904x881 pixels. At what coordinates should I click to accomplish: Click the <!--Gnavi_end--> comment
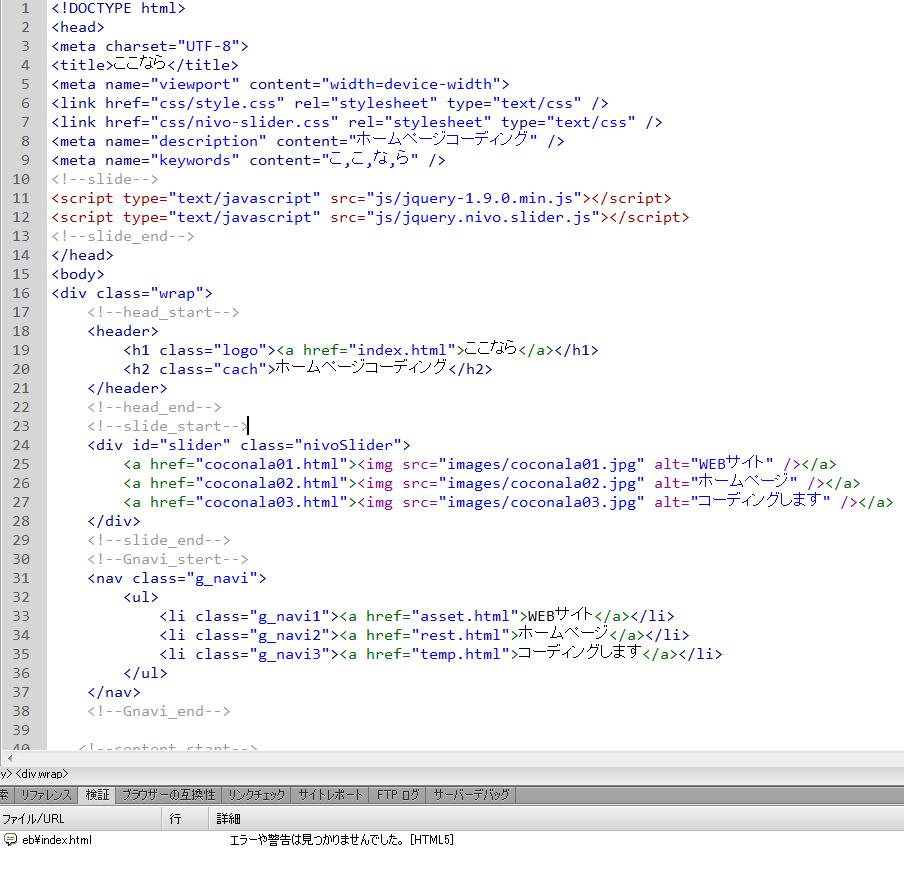click(x=159, y=712)
